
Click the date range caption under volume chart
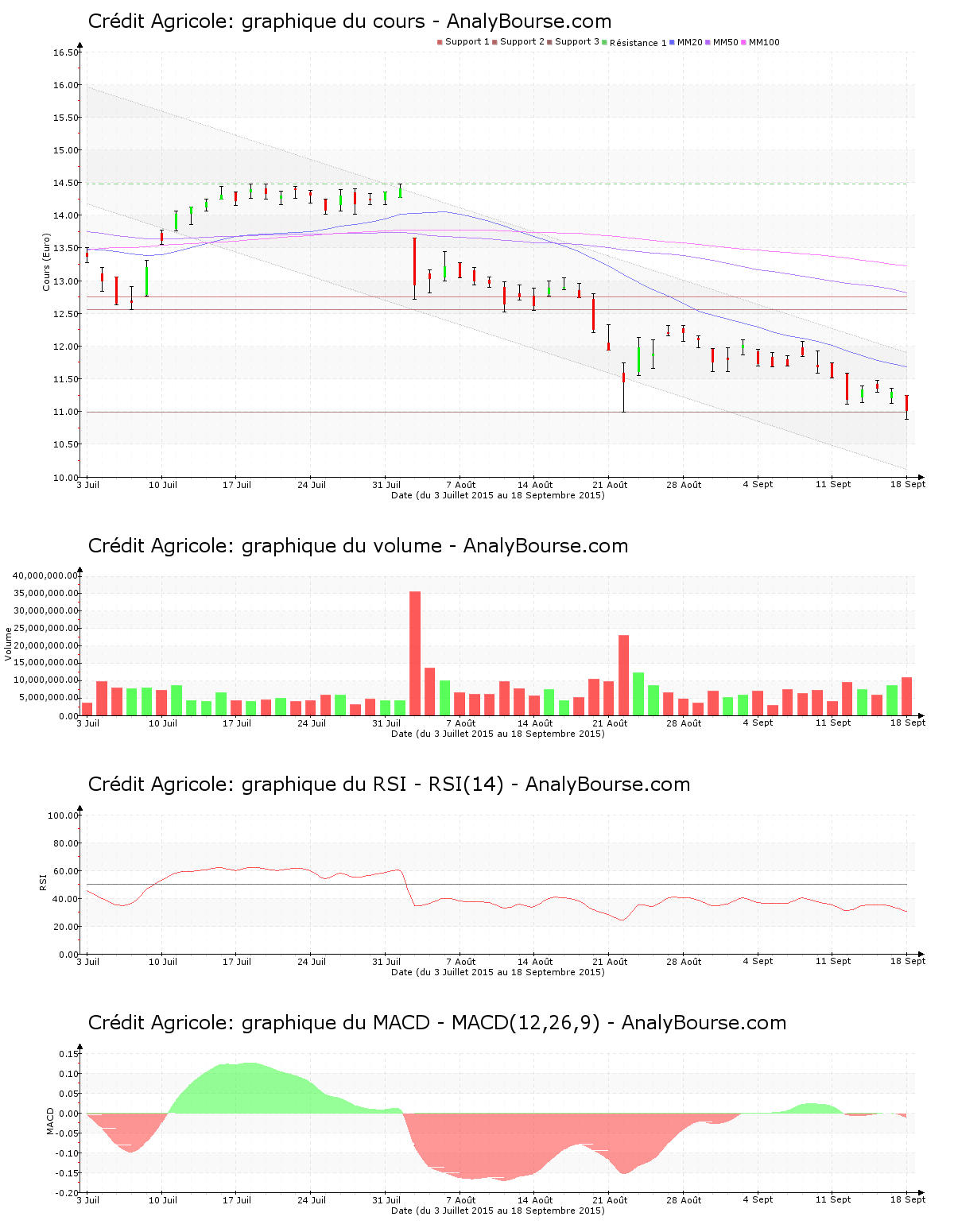(498, 734)
